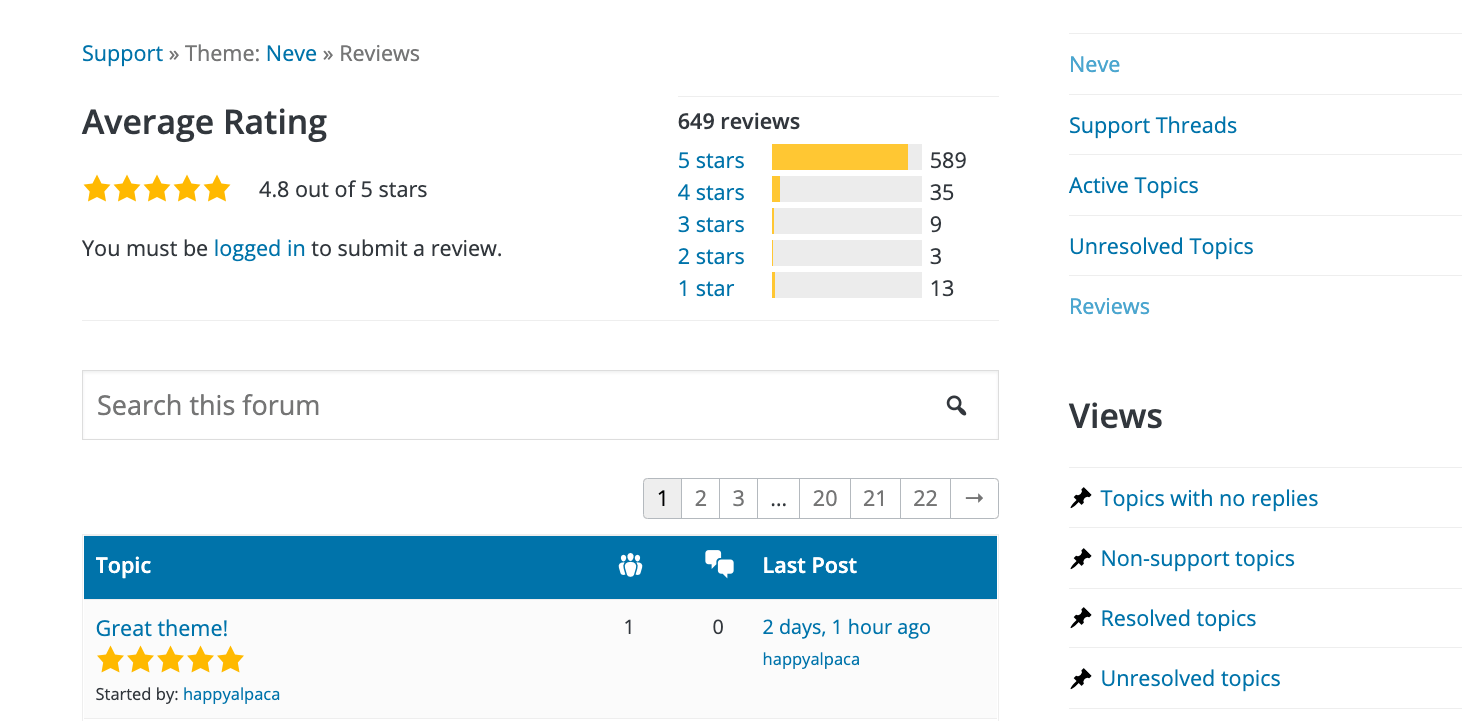This screenshot has width=1462, height=721.
Task: Open the Neve theme breadcrumb link
Action: pos(291,52)
